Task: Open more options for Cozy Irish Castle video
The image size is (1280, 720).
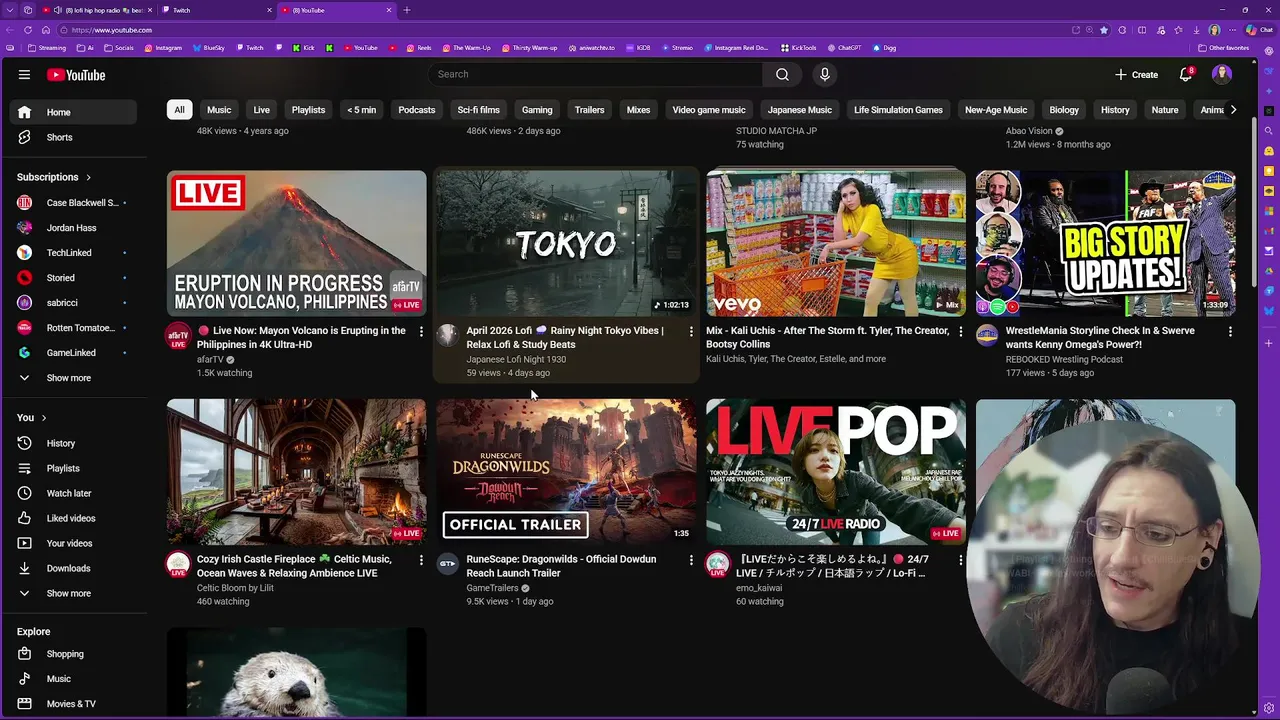Action: coord(421,560)
